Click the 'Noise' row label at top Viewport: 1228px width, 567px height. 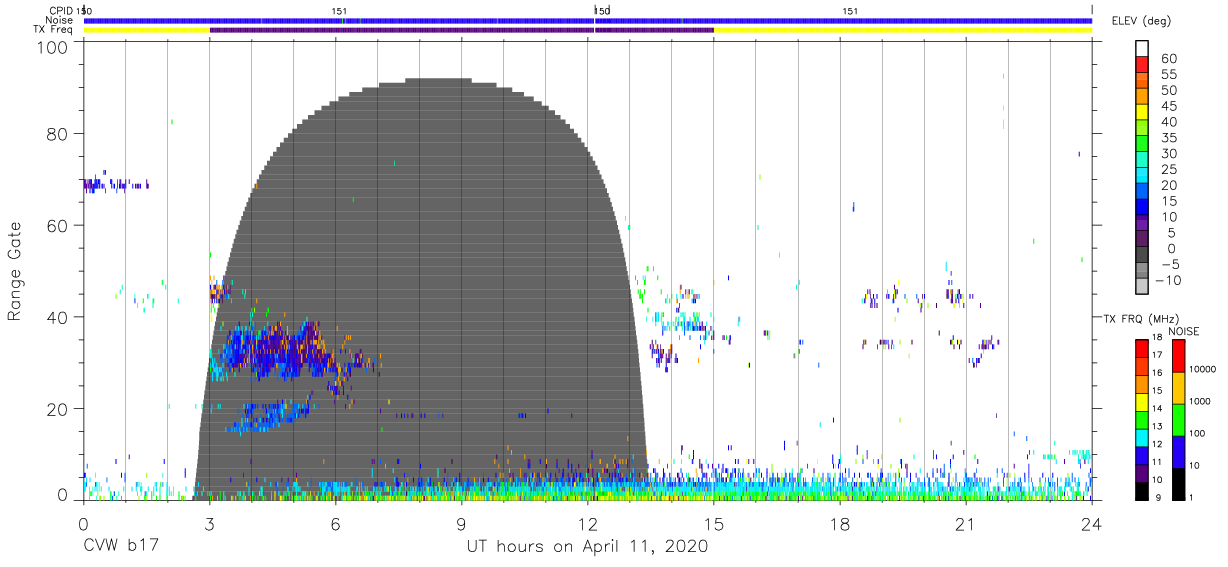(x=60, y=20)
